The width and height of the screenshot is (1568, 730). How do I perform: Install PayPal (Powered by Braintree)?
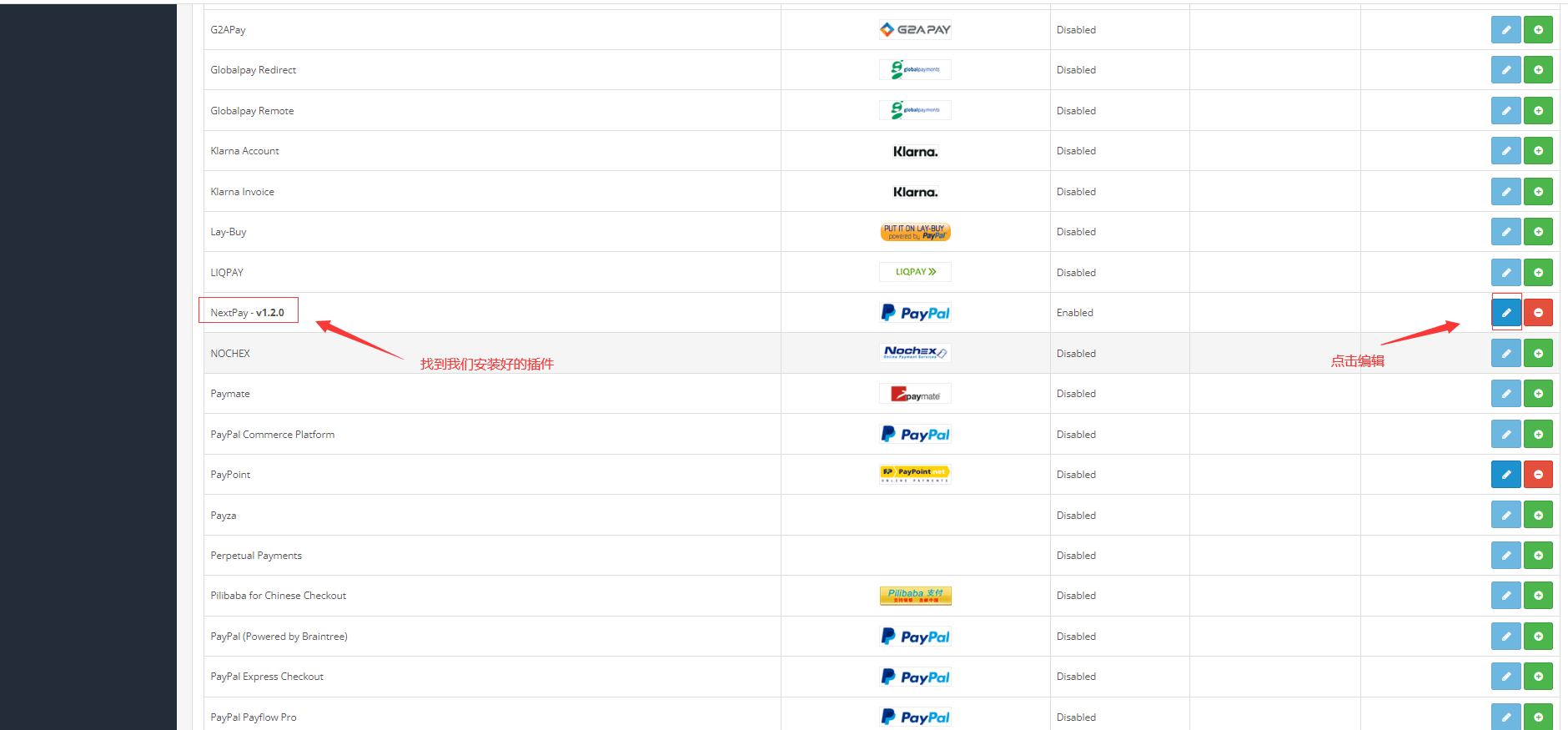click(1538, 637)
